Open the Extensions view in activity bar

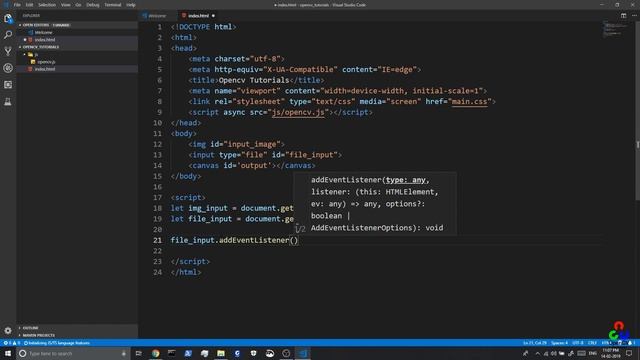point(8,85)
